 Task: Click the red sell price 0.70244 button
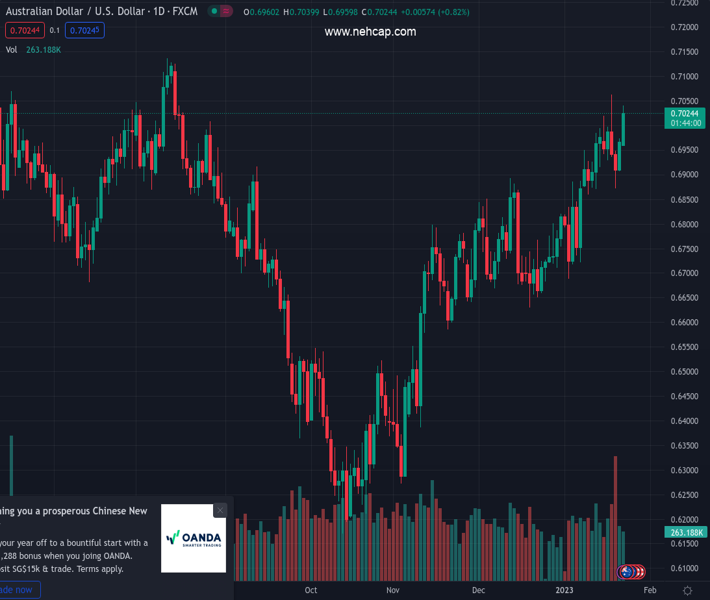pyautogui.click(x=24, y=30)
